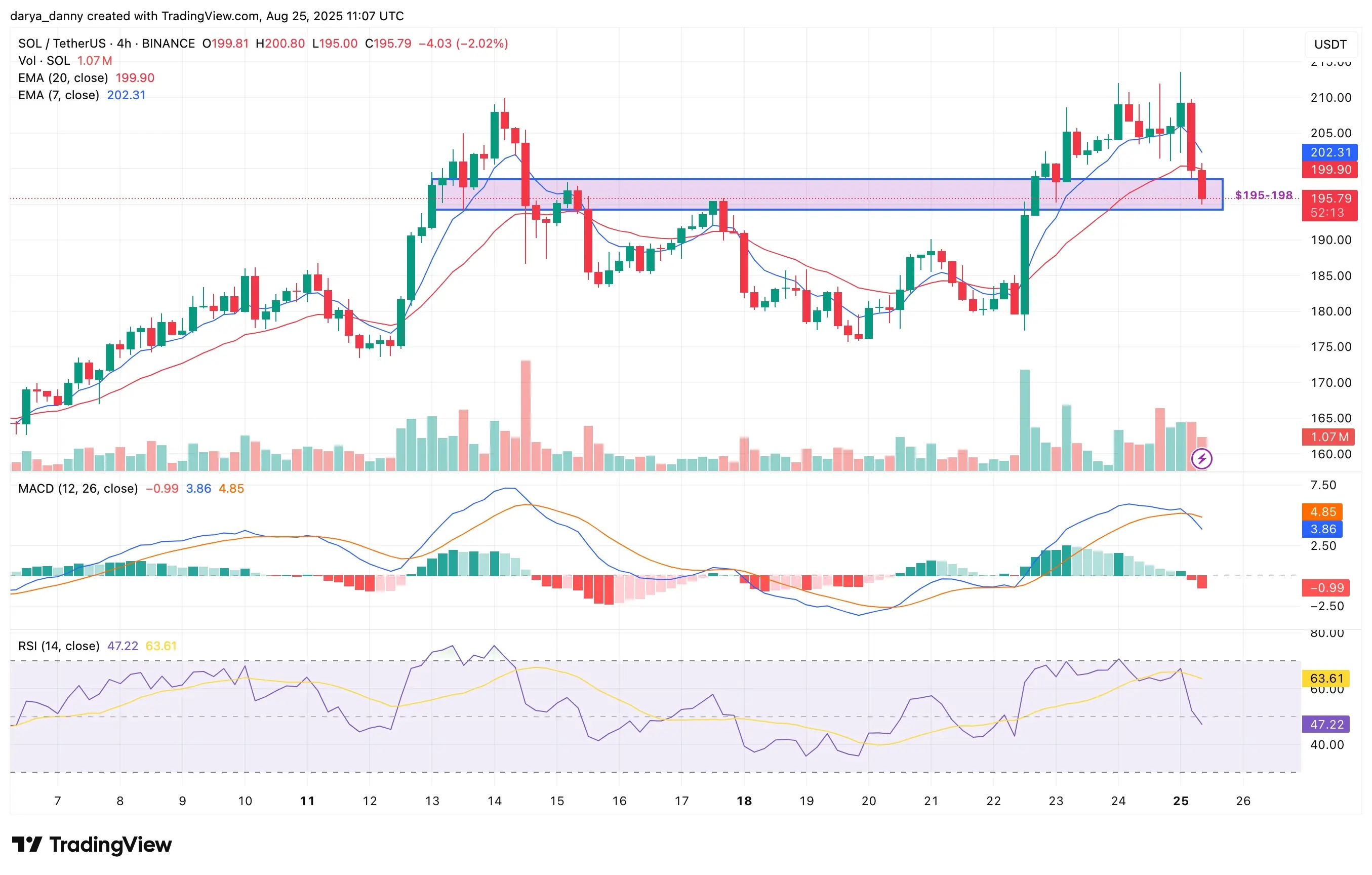The height and width of the screenshot is (875, 1372).
Task: Click the red 199.90 EMA price label
Action: pos(1330,169)
